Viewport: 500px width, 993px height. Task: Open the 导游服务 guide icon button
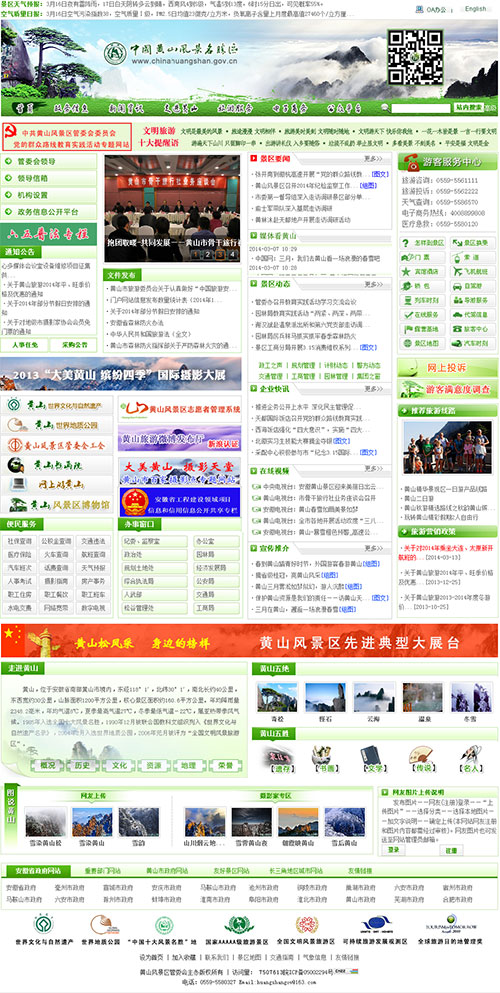click(473, 300)
